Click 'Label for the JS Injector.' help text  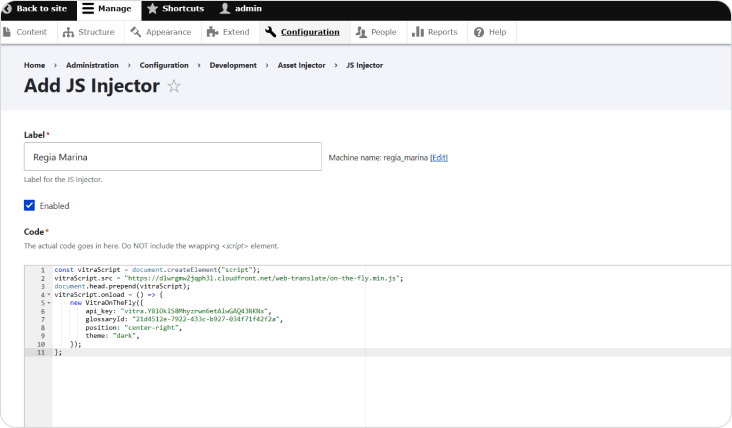pos(63,180)
